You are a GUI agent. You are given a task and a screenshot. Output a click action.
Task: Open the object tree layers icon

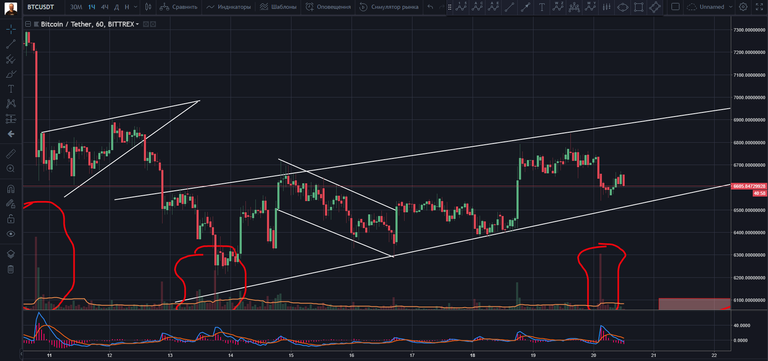coord(11,254)
